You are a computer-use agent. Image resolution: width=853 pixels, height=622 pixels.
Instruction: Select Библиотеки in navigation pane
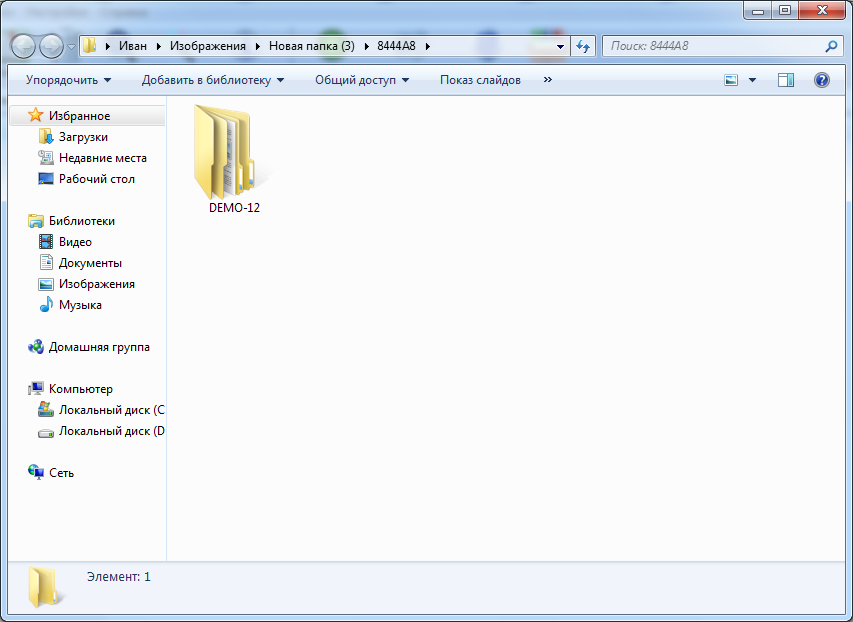[82, 220]
